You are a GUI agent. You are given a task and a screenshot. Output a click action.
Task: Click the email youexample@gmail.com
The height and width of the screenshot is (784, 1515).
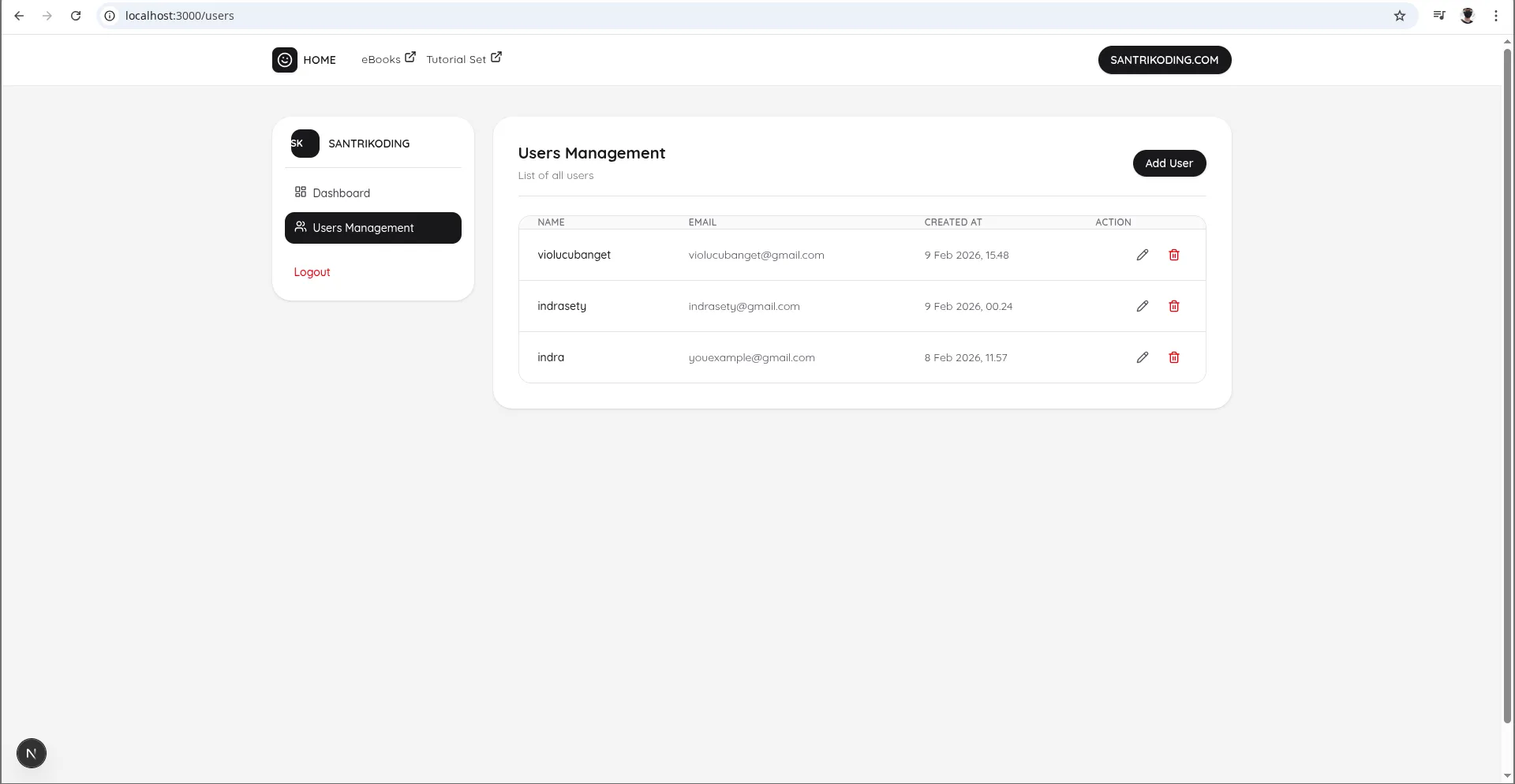pyautogui.click(x=751, y=357)
